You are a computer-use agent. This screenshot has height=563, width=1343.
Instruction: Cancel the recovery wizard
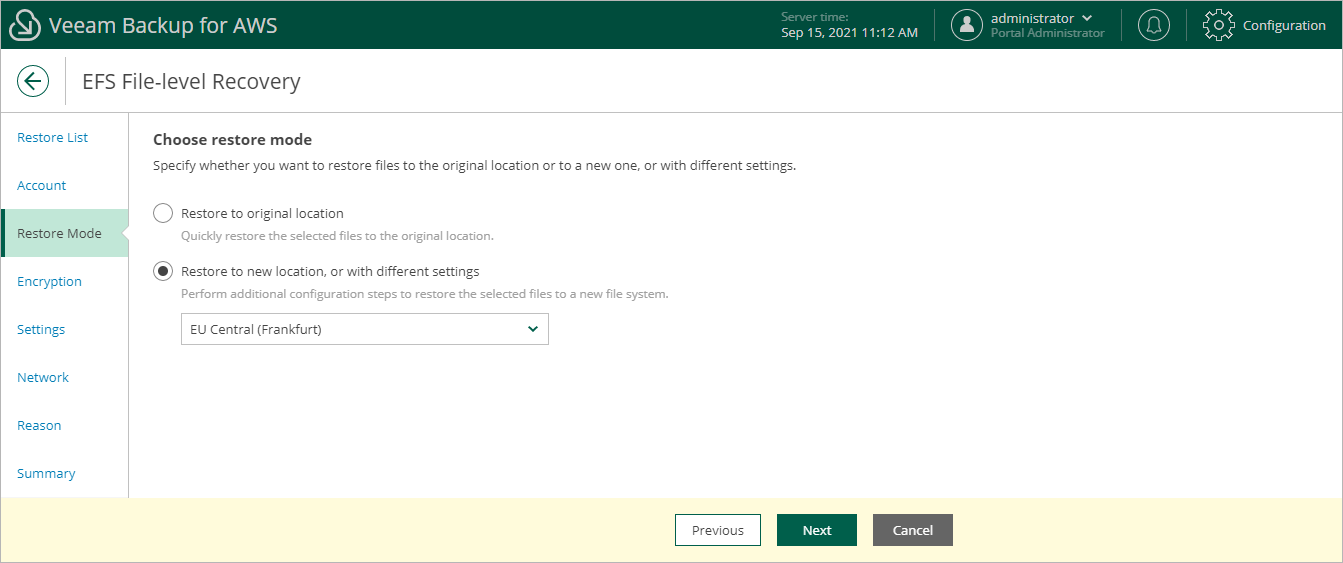point(913,530)
